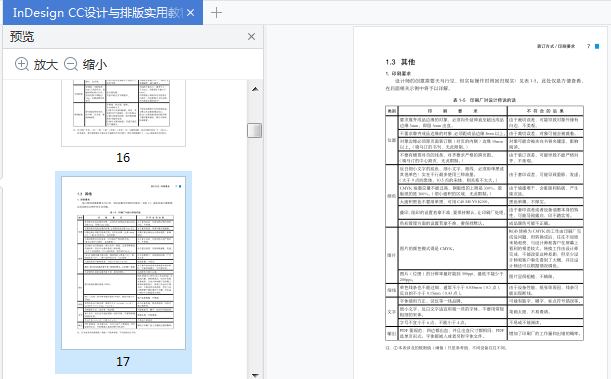Select page 17 thumbnail
Image resolution: width=611 pixels, height=379 pixels.
[x=123, y=263]
